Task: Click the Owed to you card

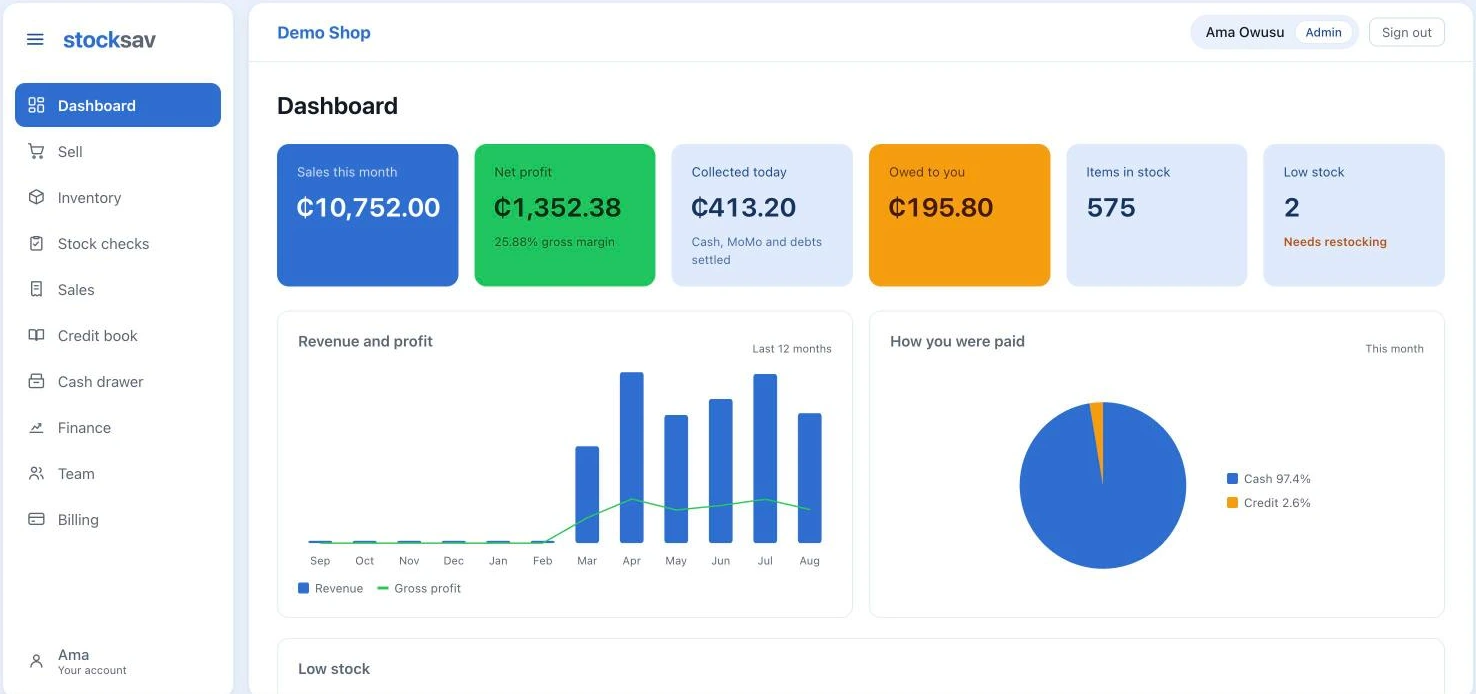Action: pos(960,215)
